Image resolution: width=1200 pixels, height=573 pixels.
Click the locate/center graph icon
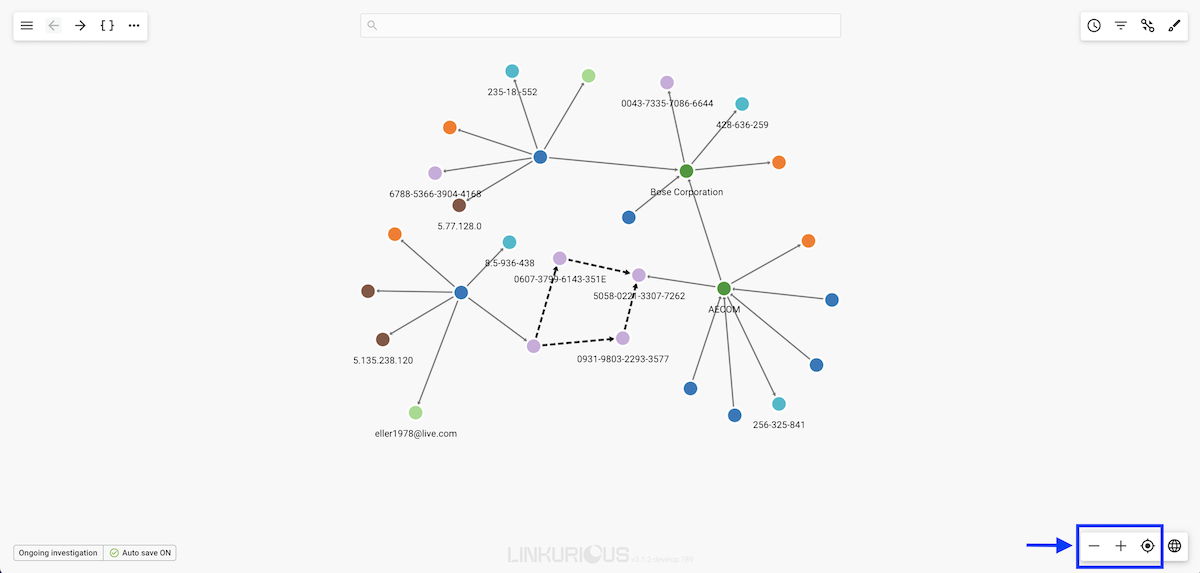(1148, 546)
